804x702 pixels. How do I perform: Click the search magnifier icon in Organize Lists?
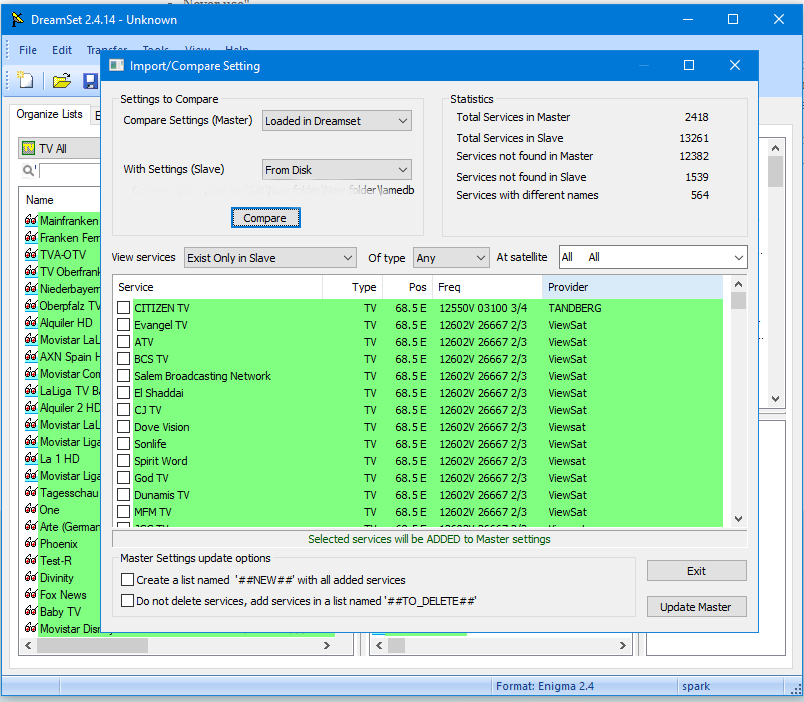29,170
